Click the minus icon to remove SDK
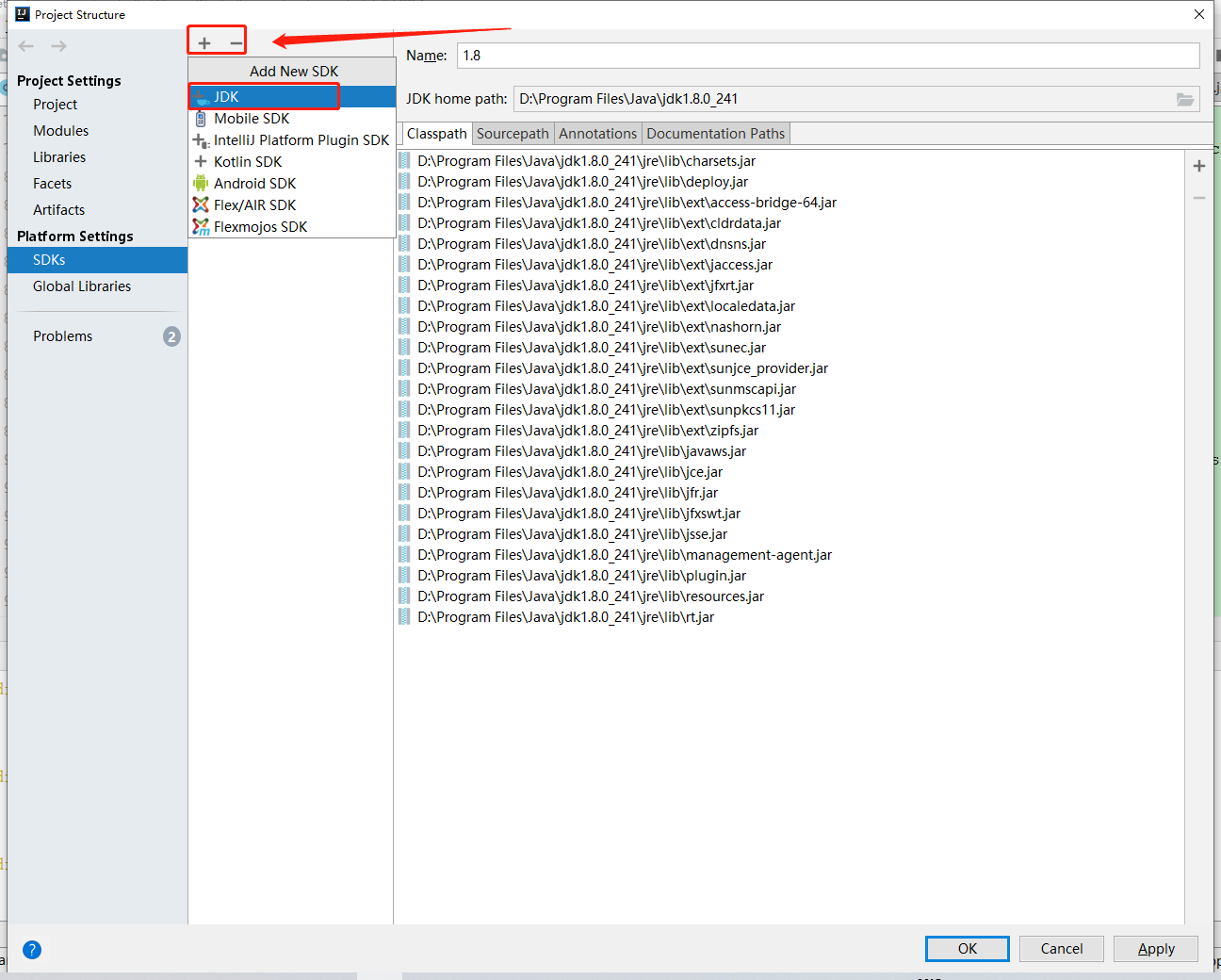This screenshot has width=1221, height=980. (236, 43)
